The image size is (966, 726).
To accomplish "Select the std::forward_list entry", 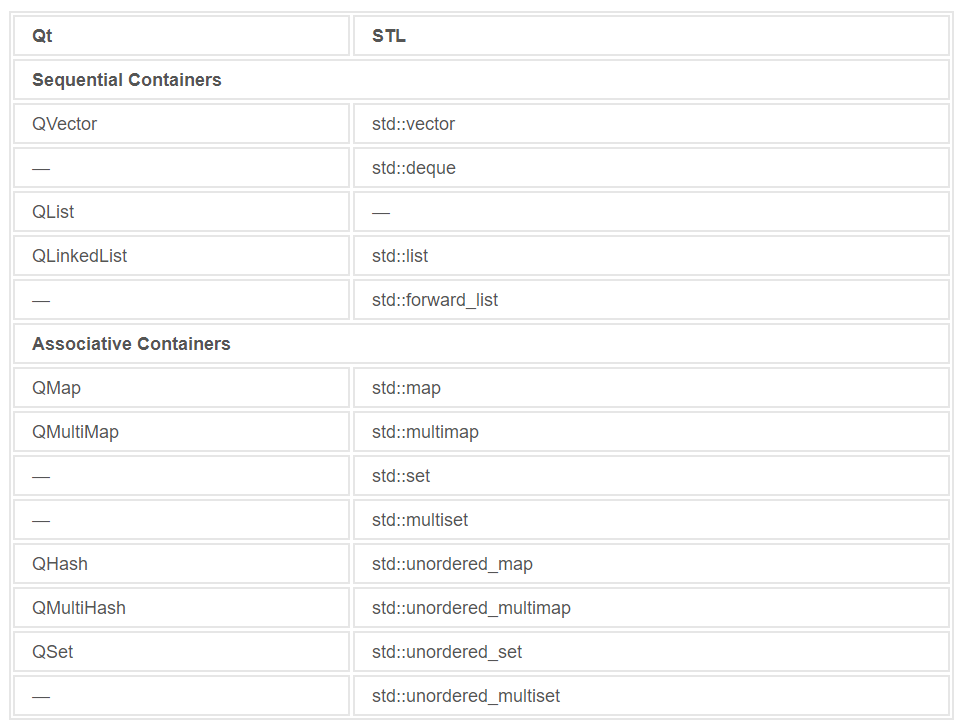I will pos(435,300).
